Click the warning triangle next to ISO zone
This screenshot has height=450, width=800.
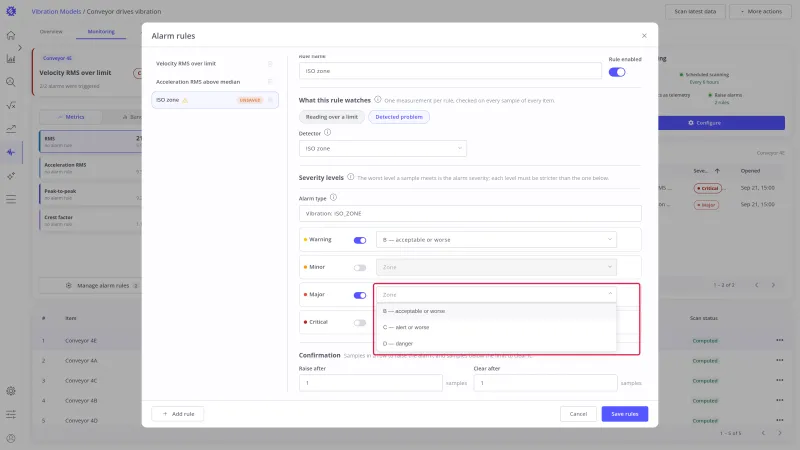click(x=185, y=101)
